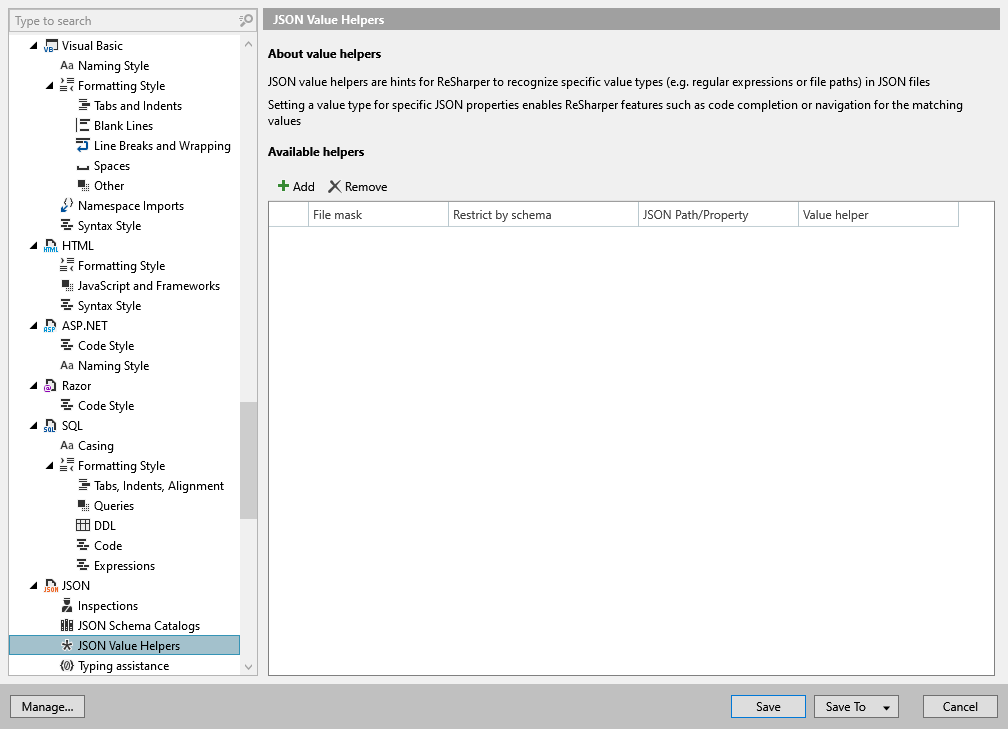Click the Line Breaks and Wrapping icon
The height and width of the screenshot is (729, 1008).
(83, 146)
